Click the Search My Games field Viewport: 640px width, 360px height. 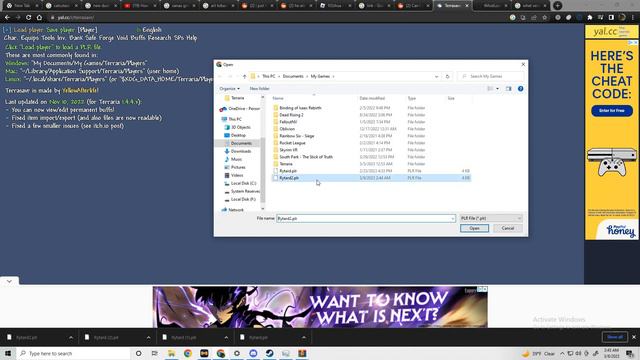point(491,76)
